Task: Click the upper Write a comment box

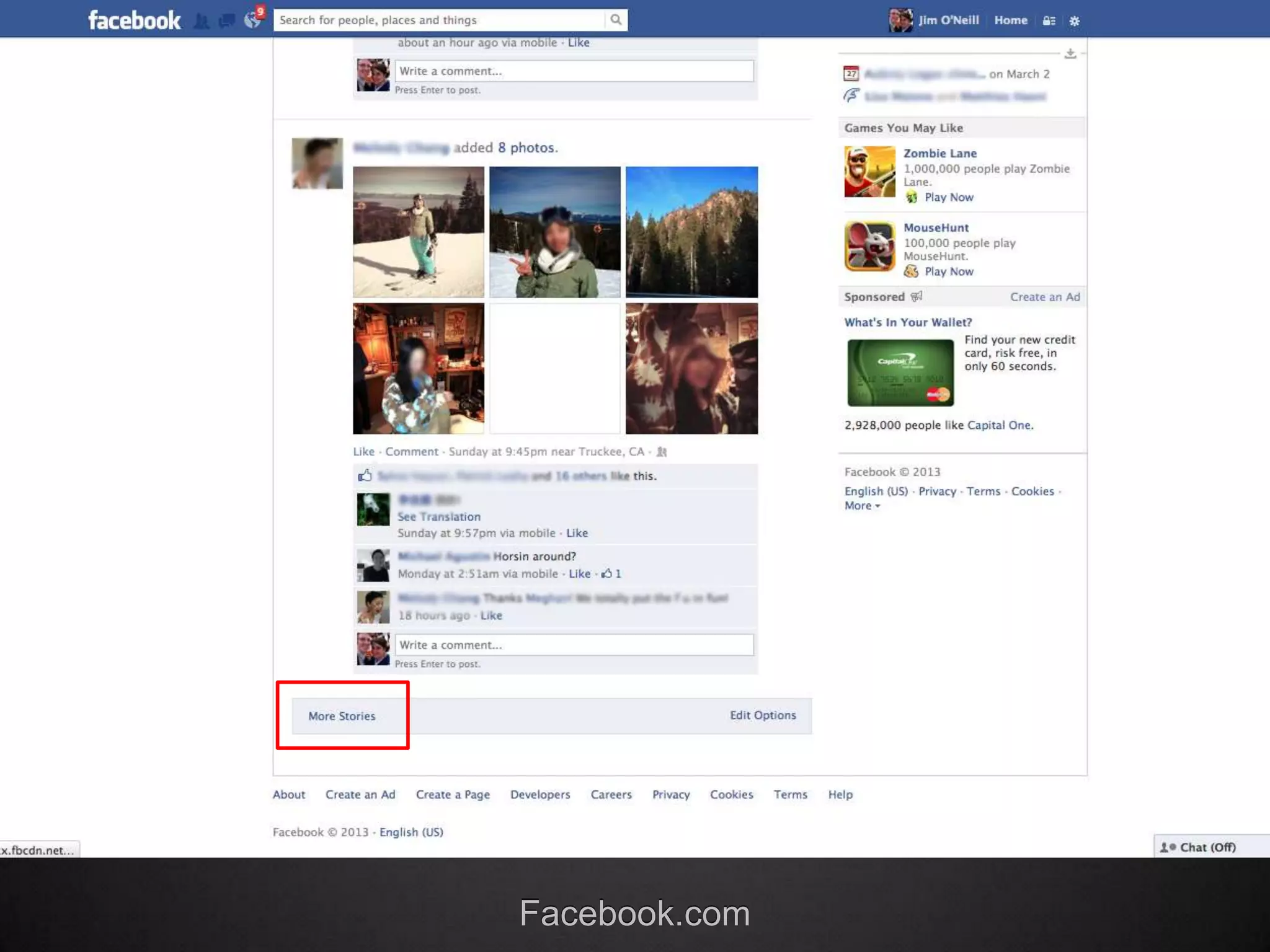Action: coord(574,71)
